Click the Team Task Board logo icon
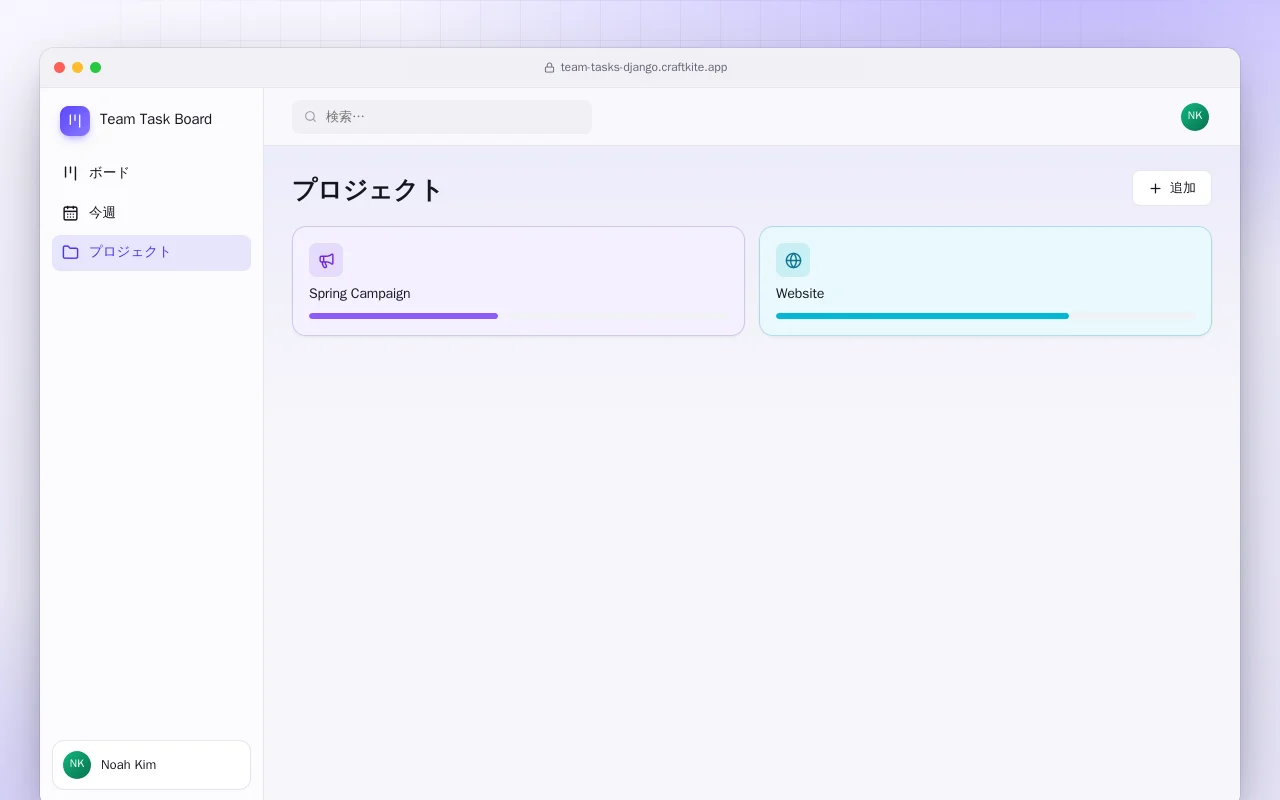 (75, 121)
